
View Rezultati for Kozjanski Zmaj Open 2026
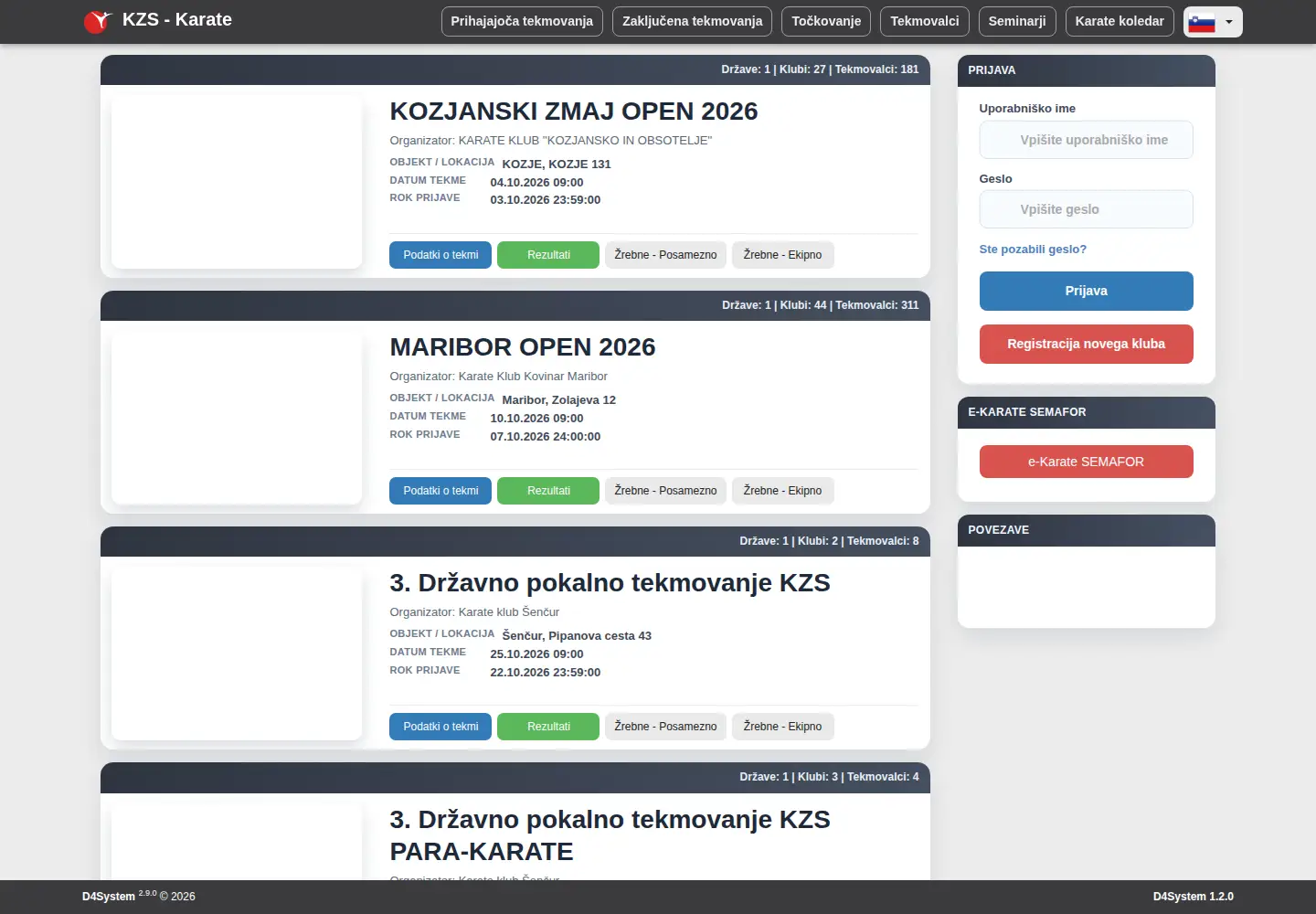pos(548,255)
